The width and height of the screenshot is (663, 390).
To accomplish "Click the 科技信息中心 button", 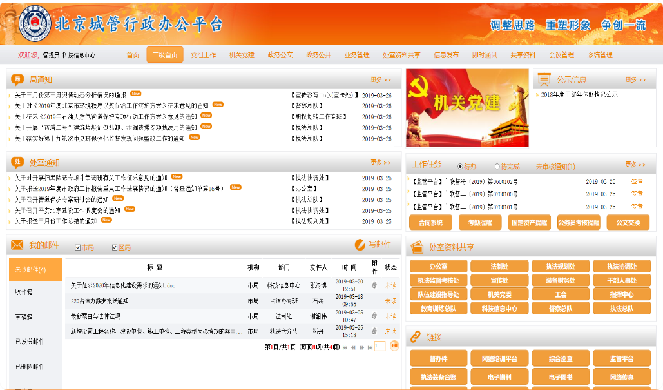I will (499, 308).
